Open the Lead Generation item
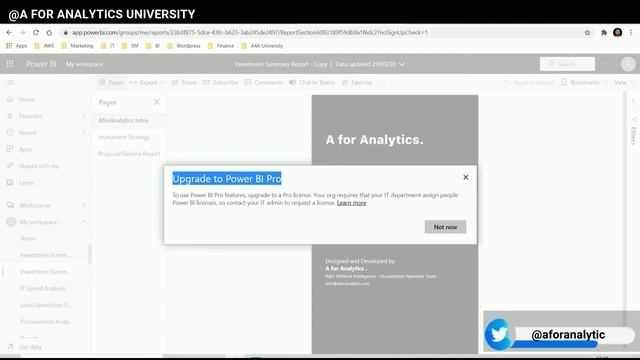Image resolution: width=640 pixels, height=360 pixels. (45, 305)
